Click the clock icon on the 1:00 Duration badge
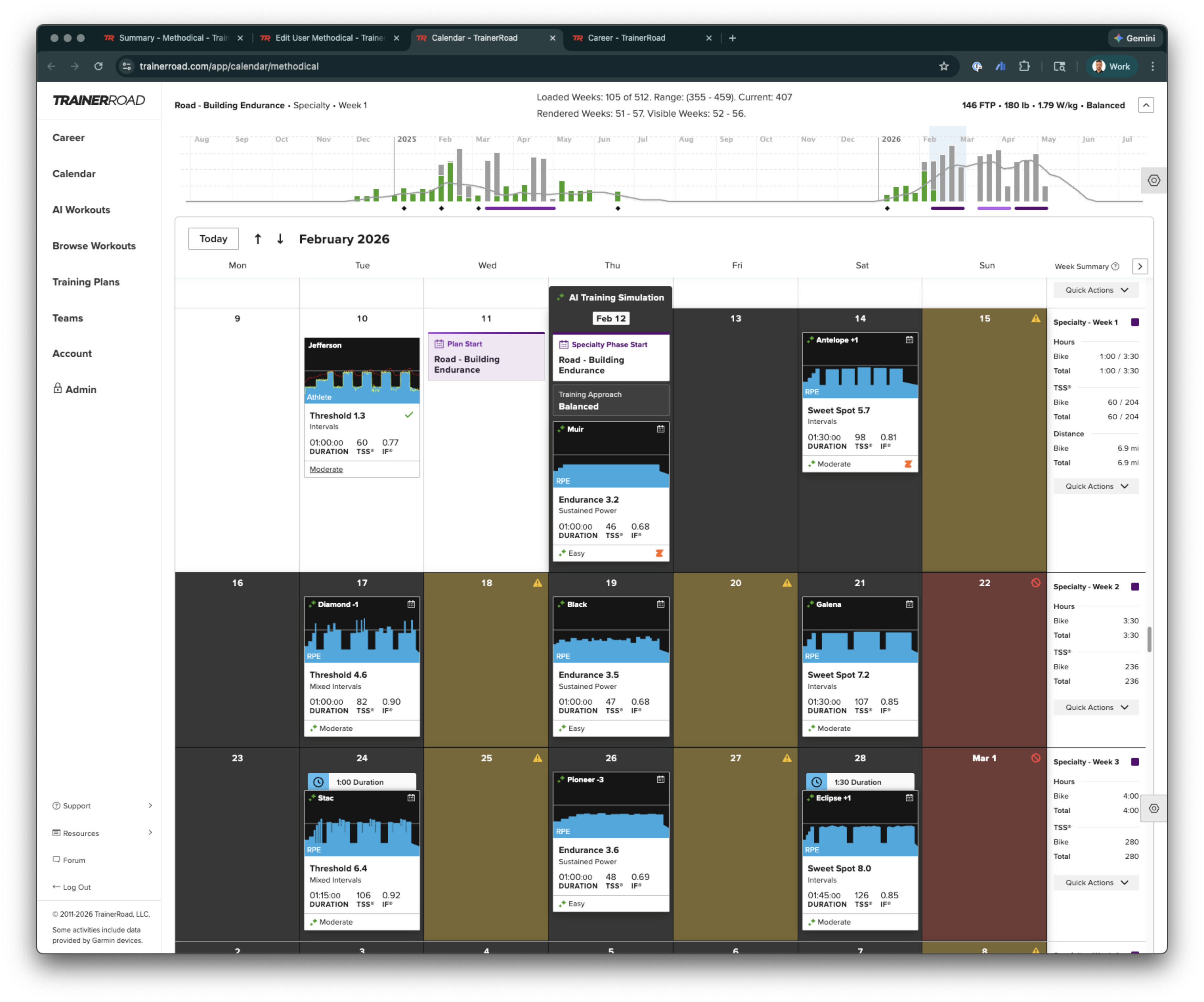This screenshot has height=1002, width=1204. click(x=319, y=782)
